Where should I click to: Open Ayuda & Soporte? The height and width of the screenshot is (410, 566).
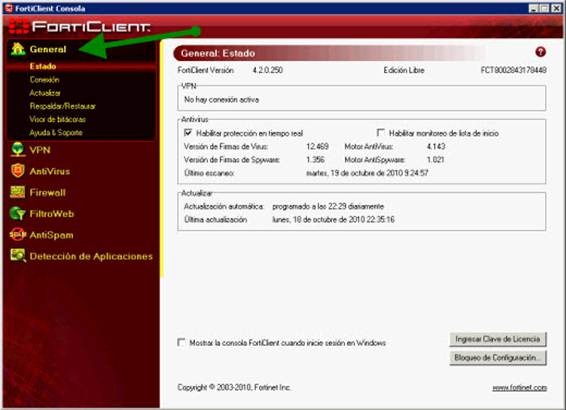click(56, 132)
